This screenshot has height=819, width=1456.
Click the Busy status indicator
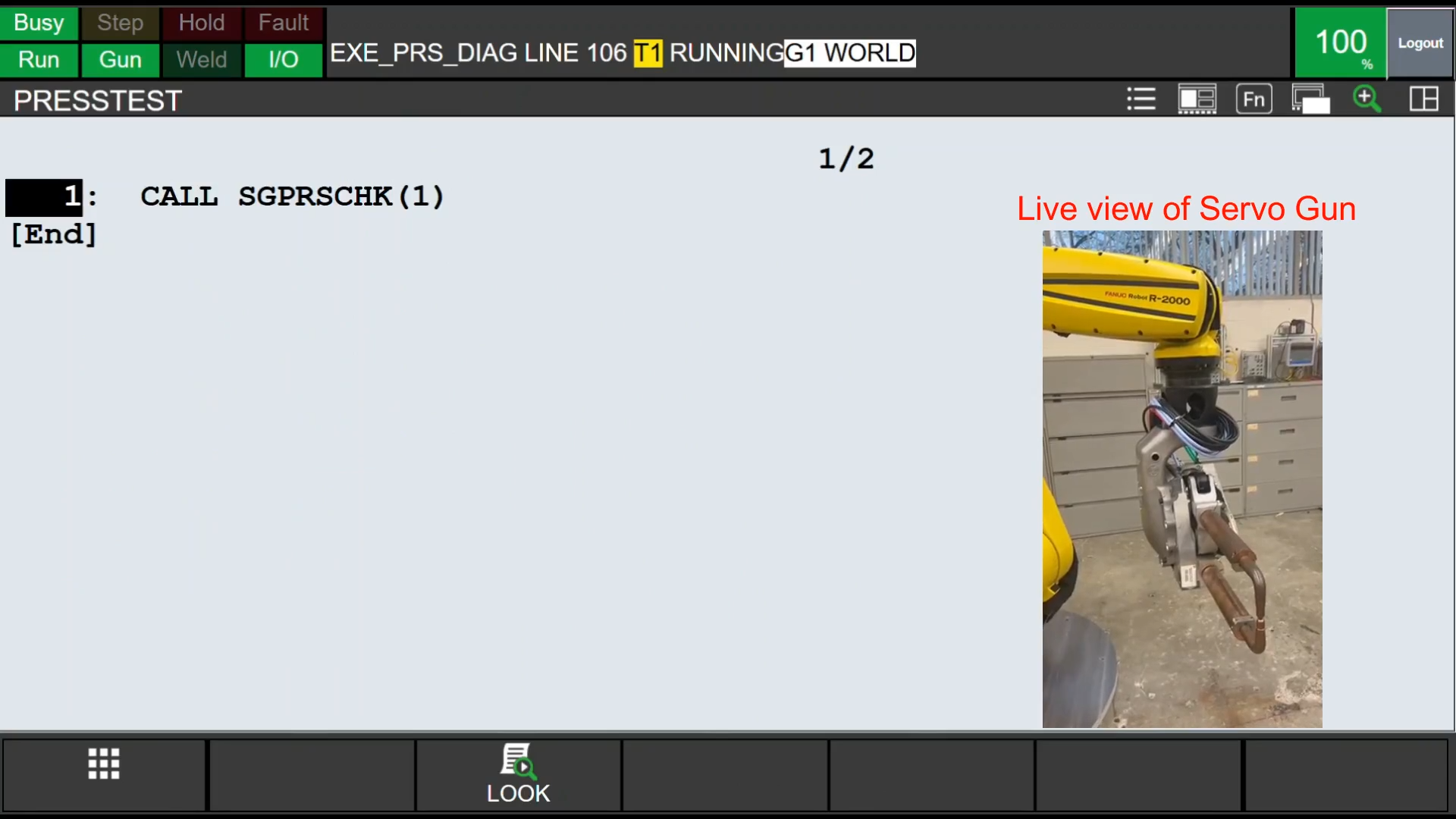(x=39, y=23)
